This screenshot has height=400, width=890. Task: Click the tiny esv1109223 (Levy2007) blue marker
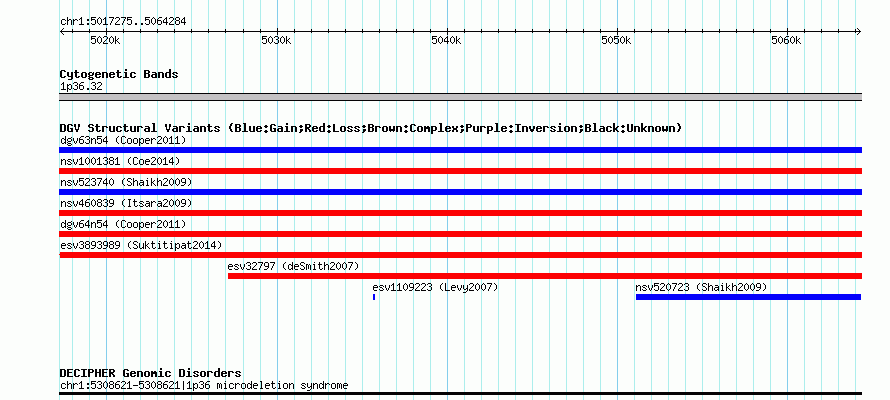click(374, 297)
